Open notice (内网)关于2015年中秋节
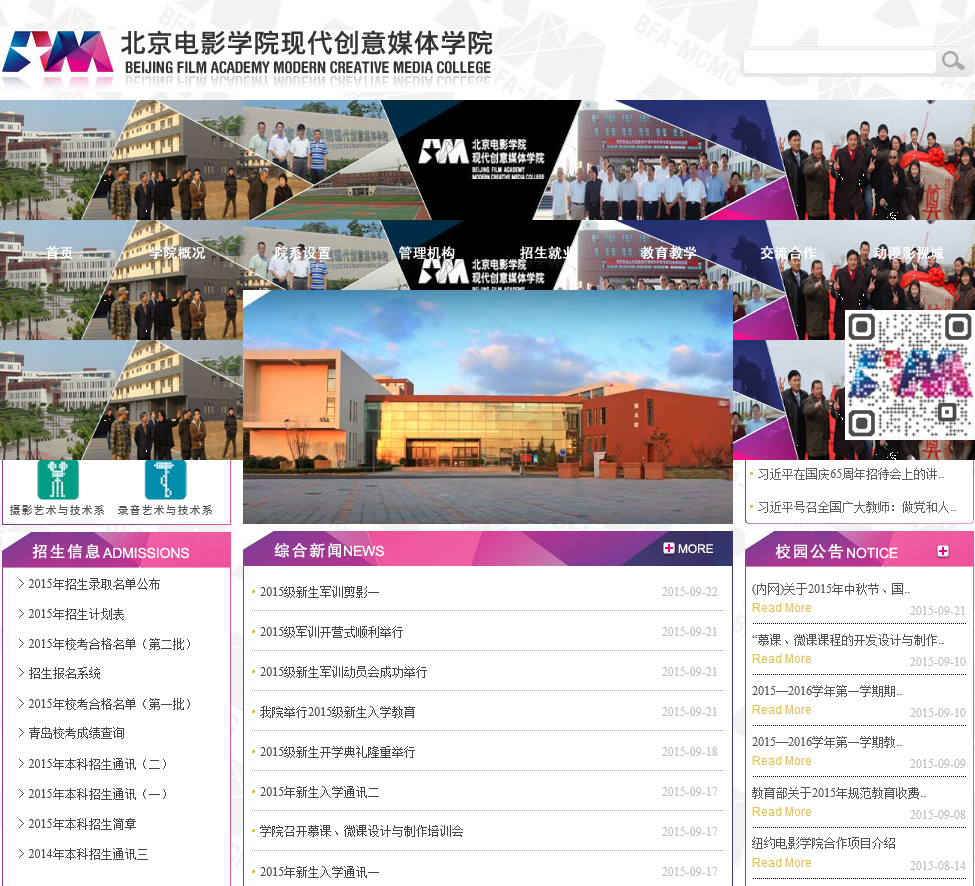This screenshot has width=975, height=886. (831, 589)
